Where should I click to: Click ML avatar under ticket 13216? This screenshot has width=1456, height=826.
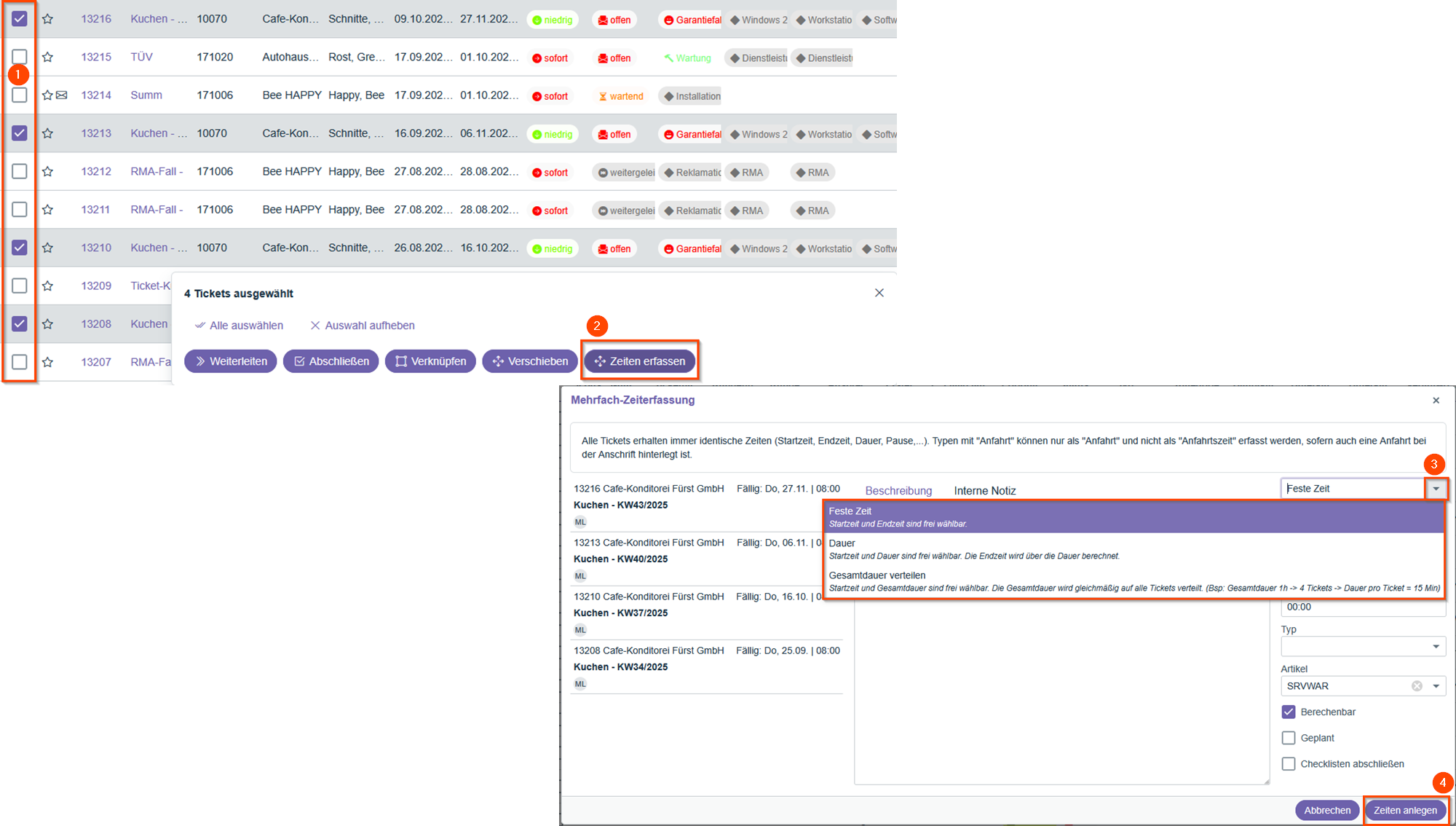coord(580,522)
